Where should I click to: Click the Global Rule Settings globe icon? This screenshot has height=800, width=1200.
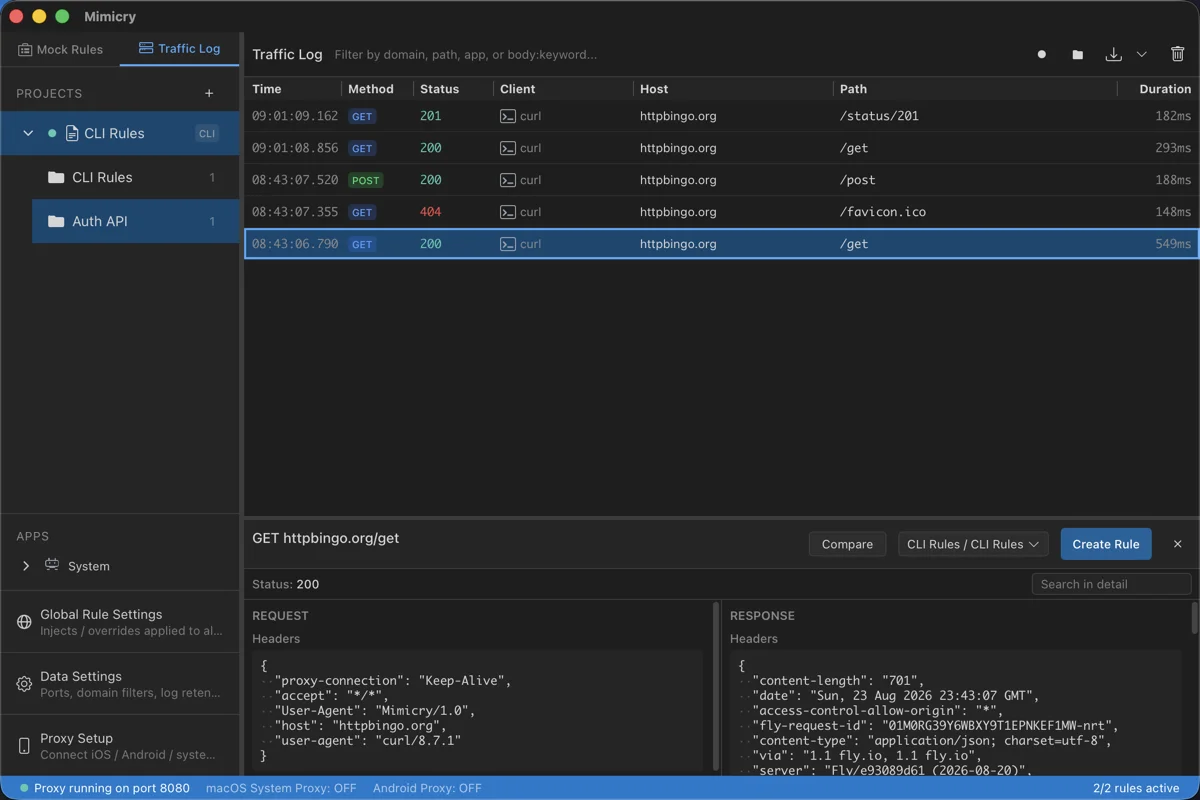pos(24,622)
